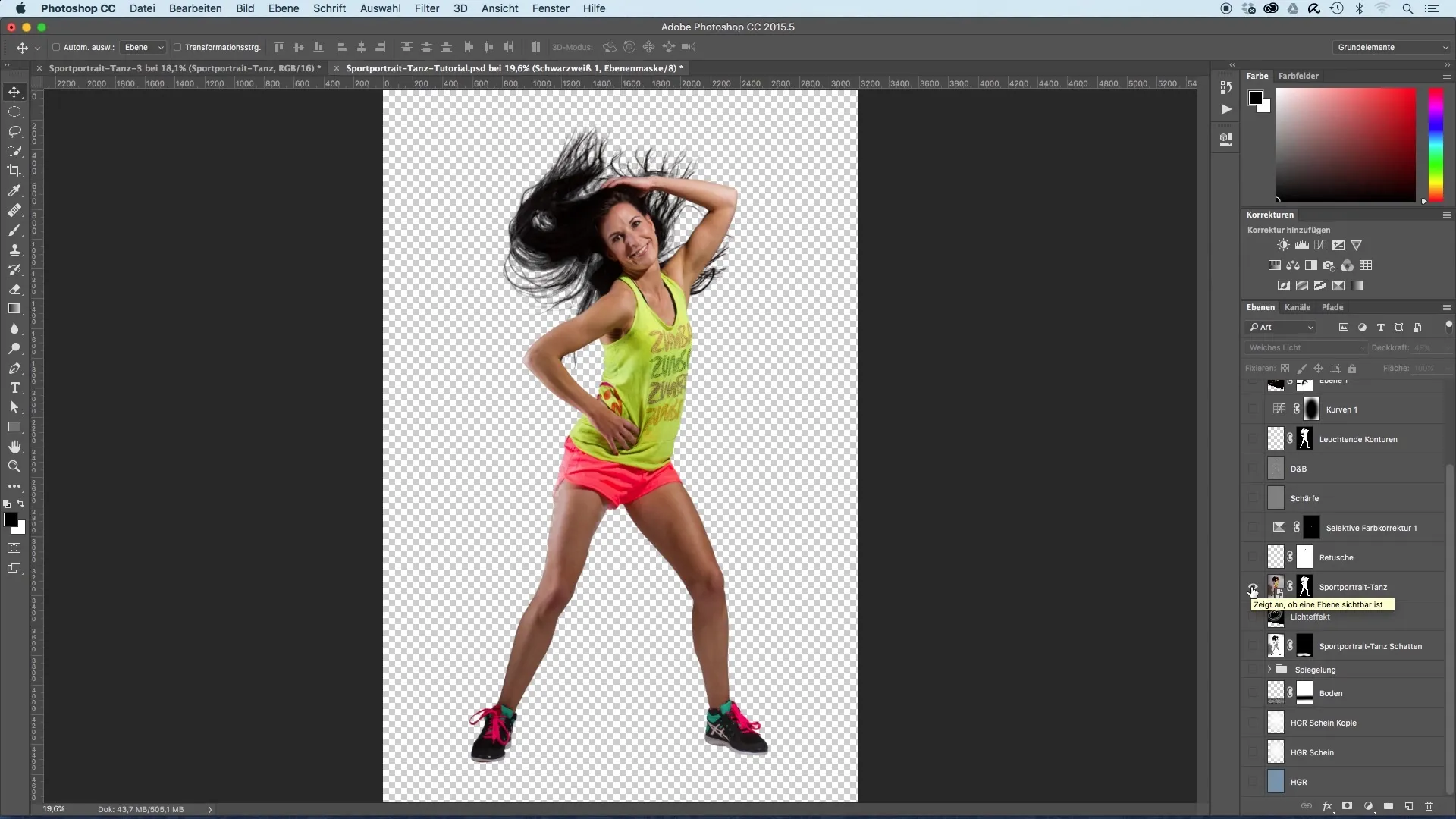This screenshot has height=819, width=1456.
Task: Select the Quick Selection tool
Action: pyautogui.click(x=14, y=151)
